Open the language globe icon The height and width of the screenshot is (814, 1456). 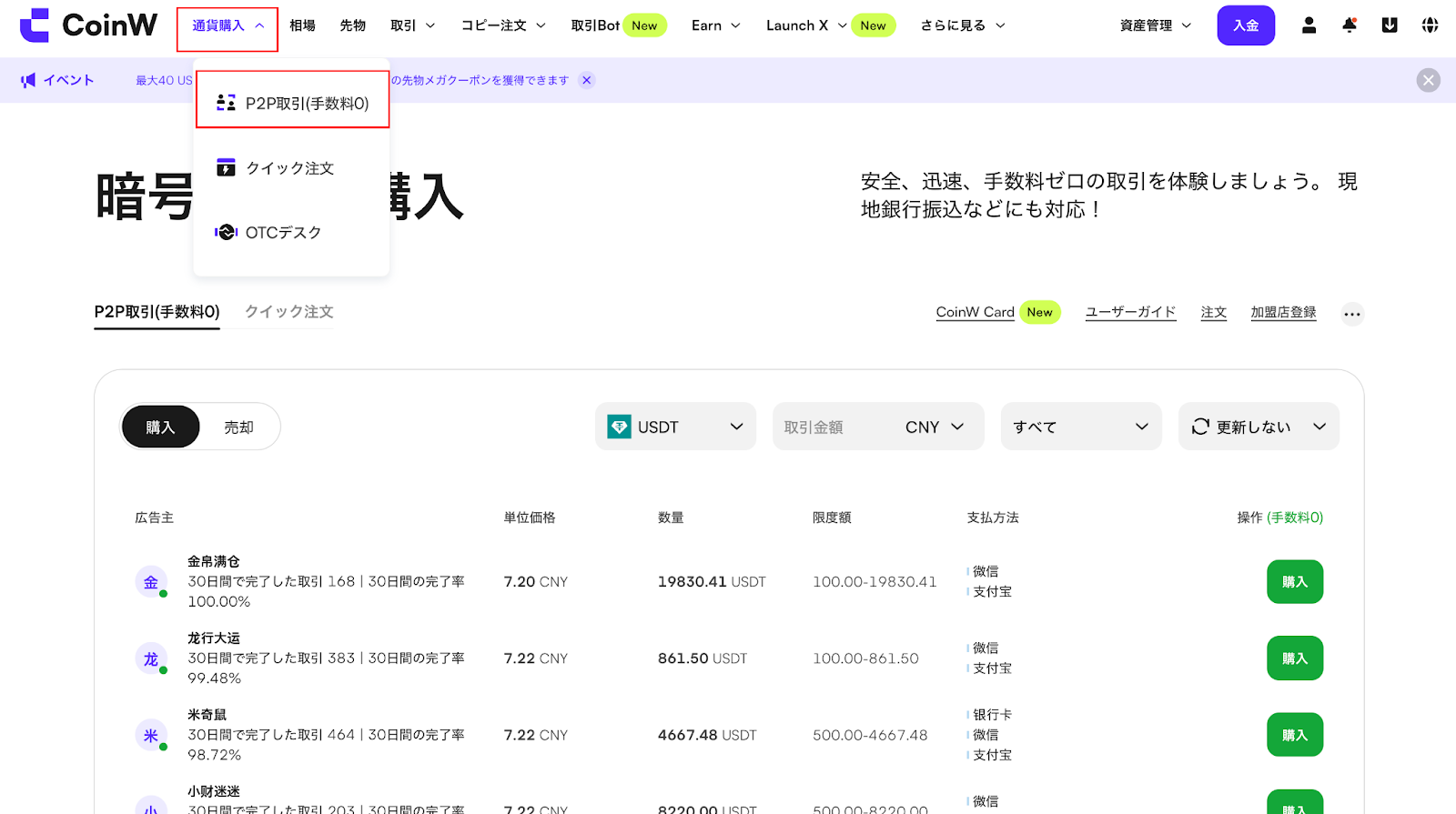click(1431, 25)
